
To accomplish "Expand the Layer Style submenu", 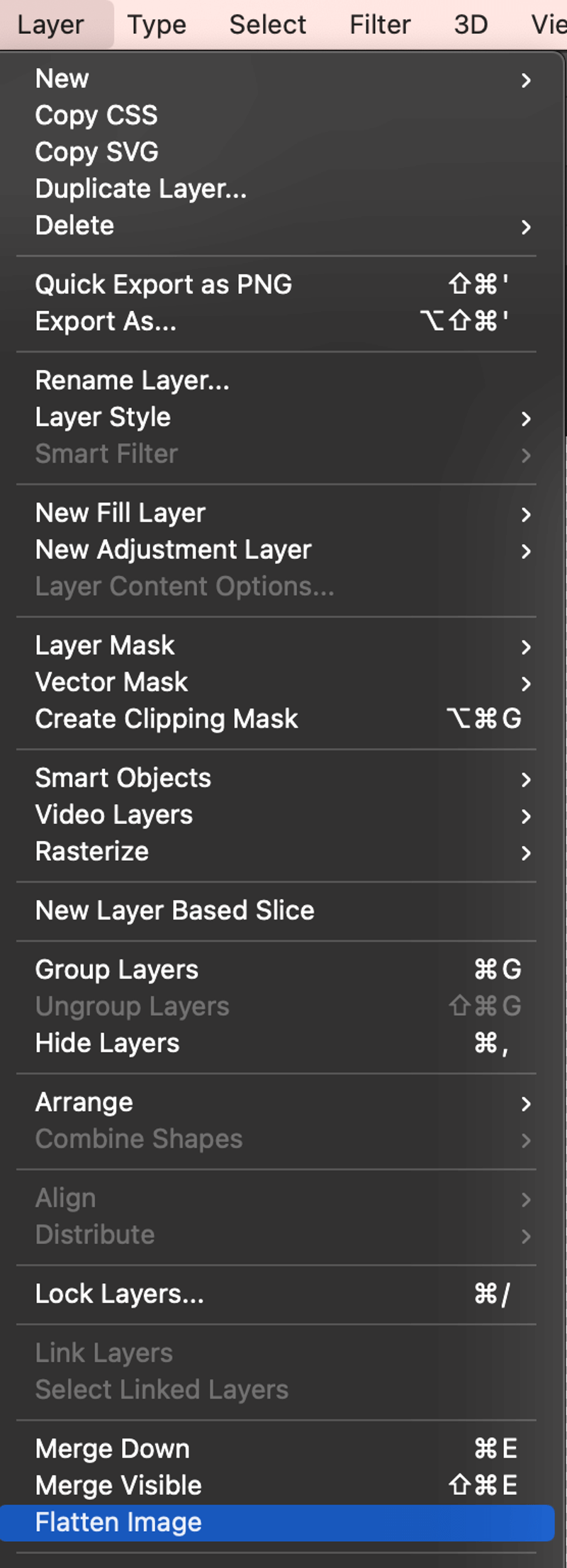I will coord(103,417).
